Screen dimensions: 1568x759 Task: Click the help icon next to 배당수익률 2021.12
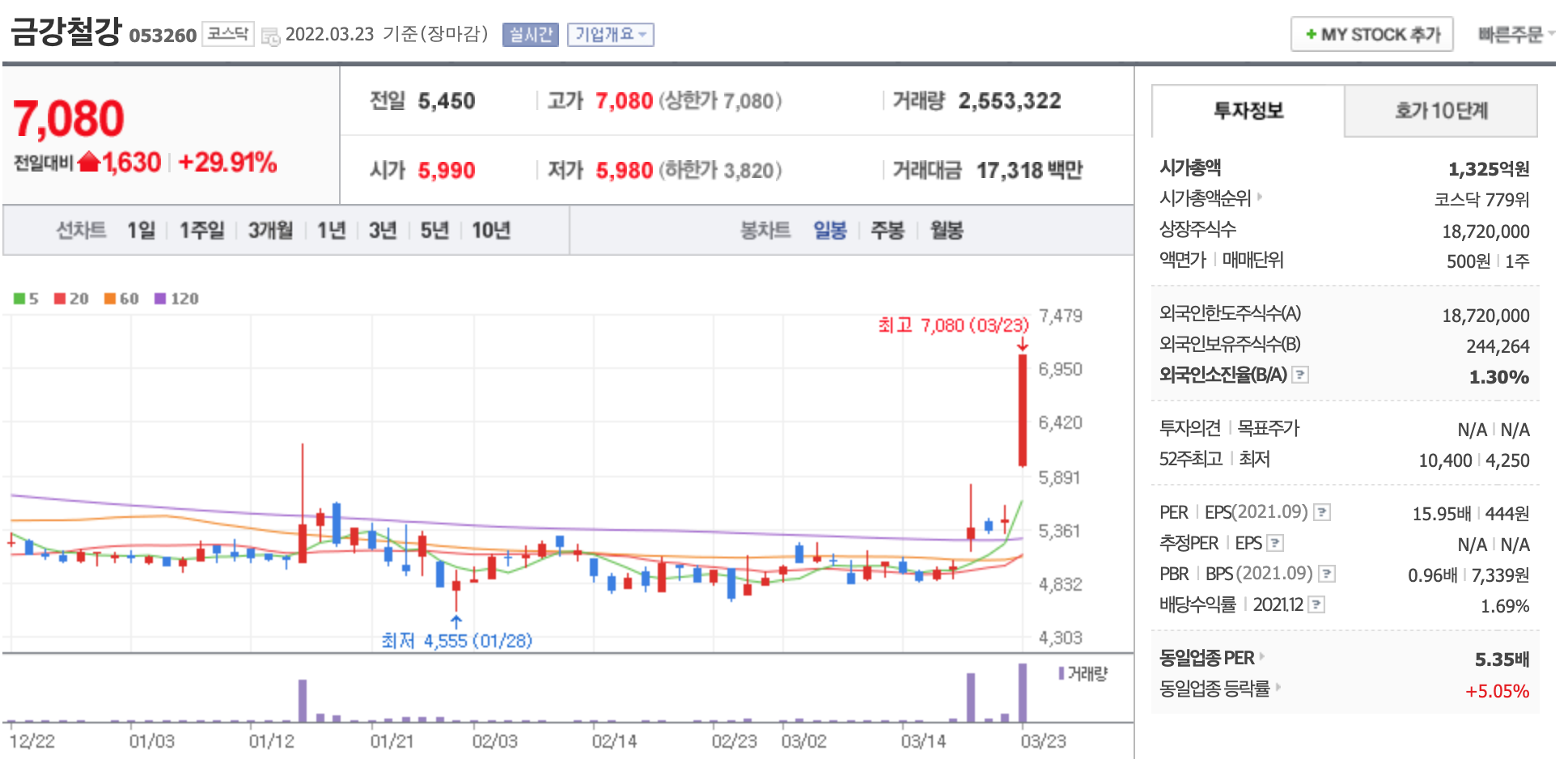[x=1316, y=604]
